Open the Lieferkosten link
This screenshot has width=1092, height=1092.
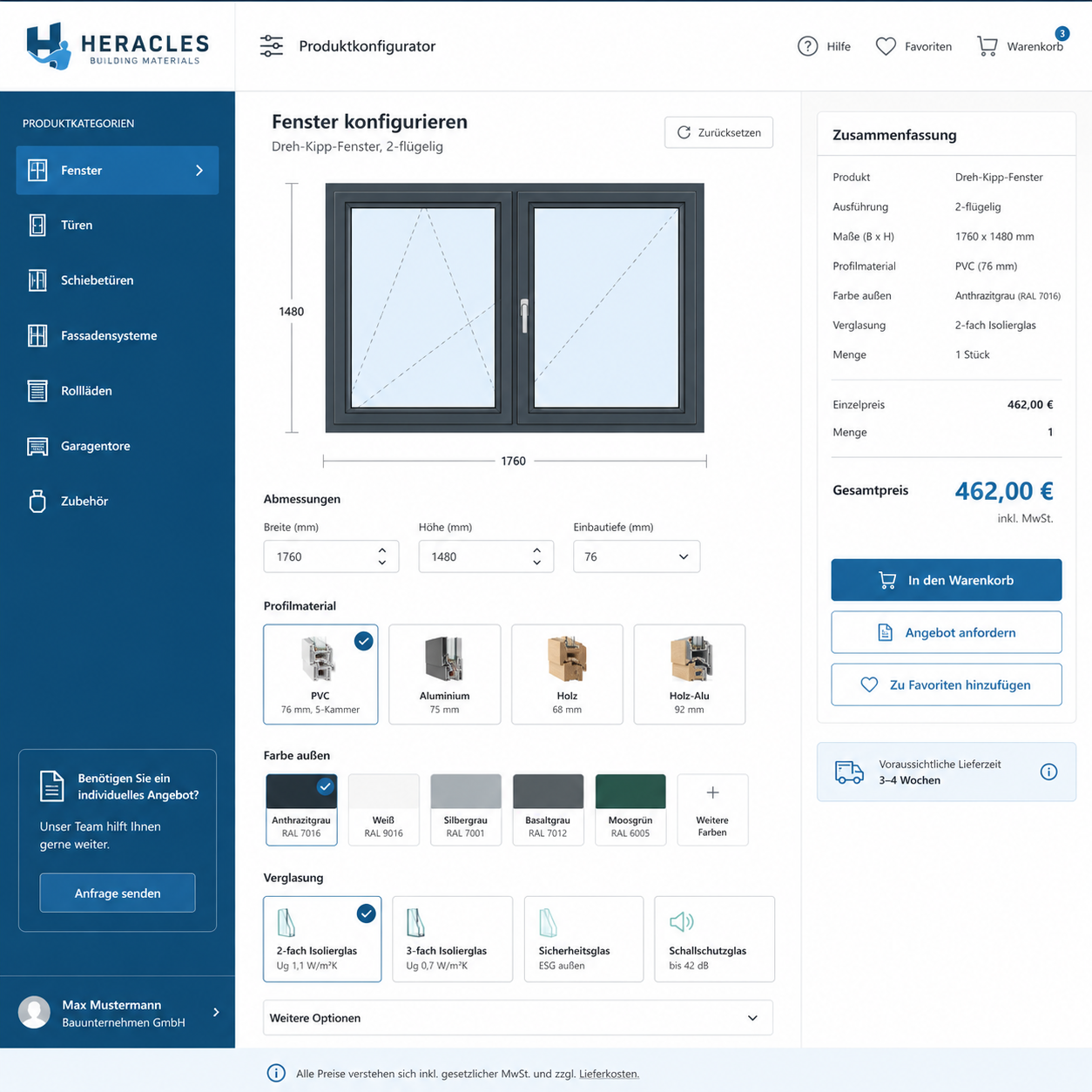pyautogui.click(x=609, y=1074)
